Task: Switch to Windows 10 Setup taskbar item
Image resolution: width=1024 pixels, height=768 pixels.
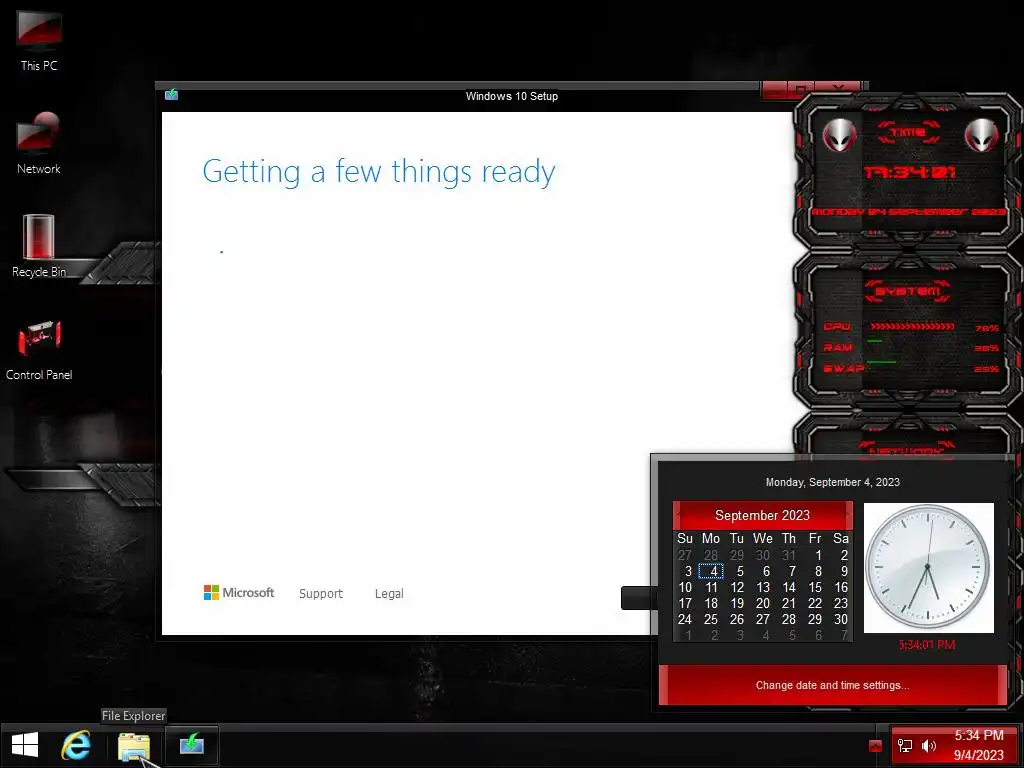Action: pyautogui.click(x=191, y=746)
